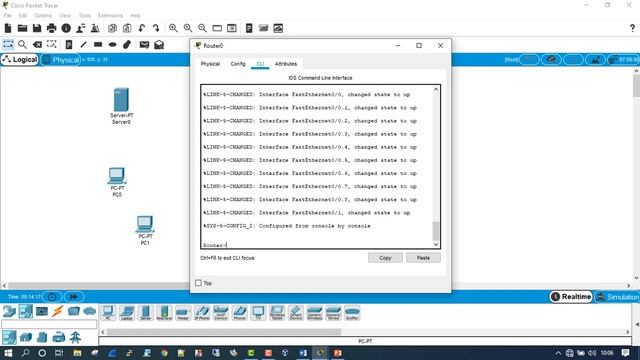Select the Draw Ellipse tool
This screenshot has width=640, height=360.
113,44
